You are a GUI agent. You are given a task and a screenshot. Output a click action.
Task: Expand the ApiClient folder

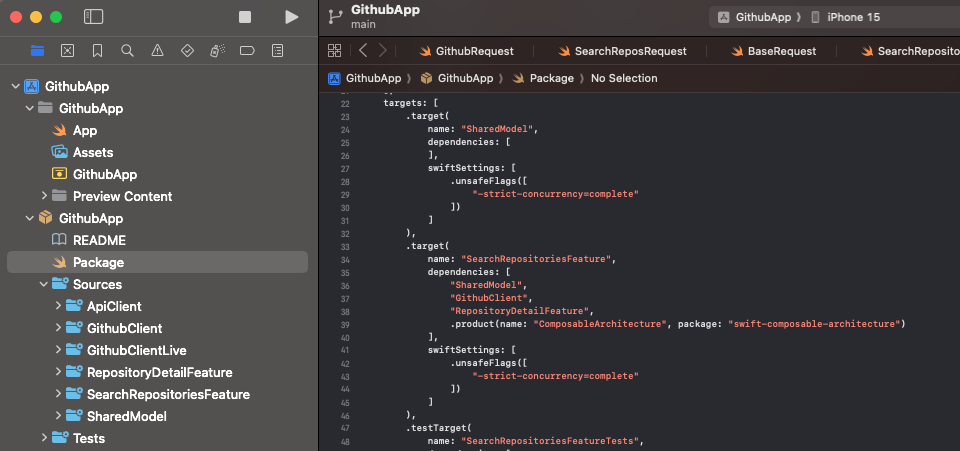click(x=58, y=306)
